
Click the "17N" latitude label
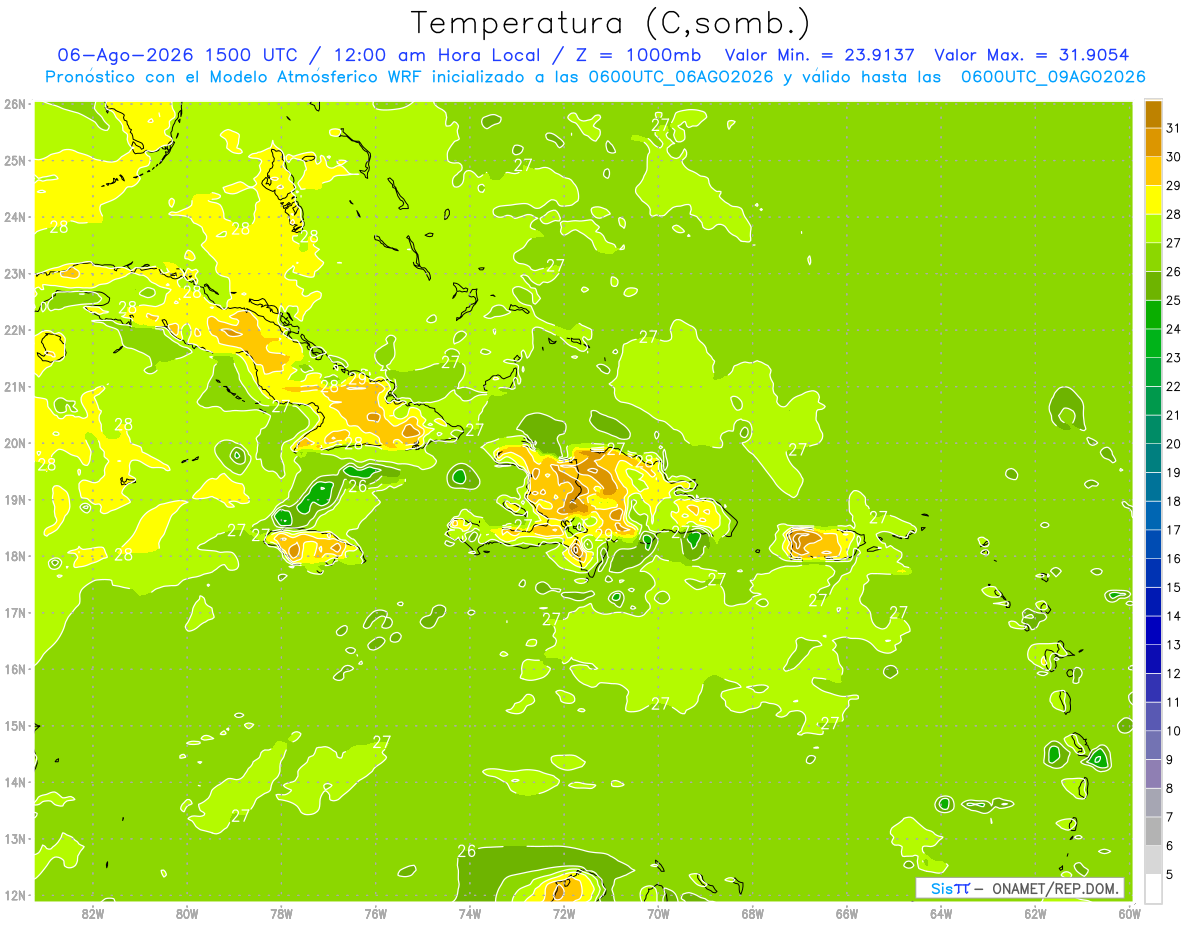pos(15,613)
